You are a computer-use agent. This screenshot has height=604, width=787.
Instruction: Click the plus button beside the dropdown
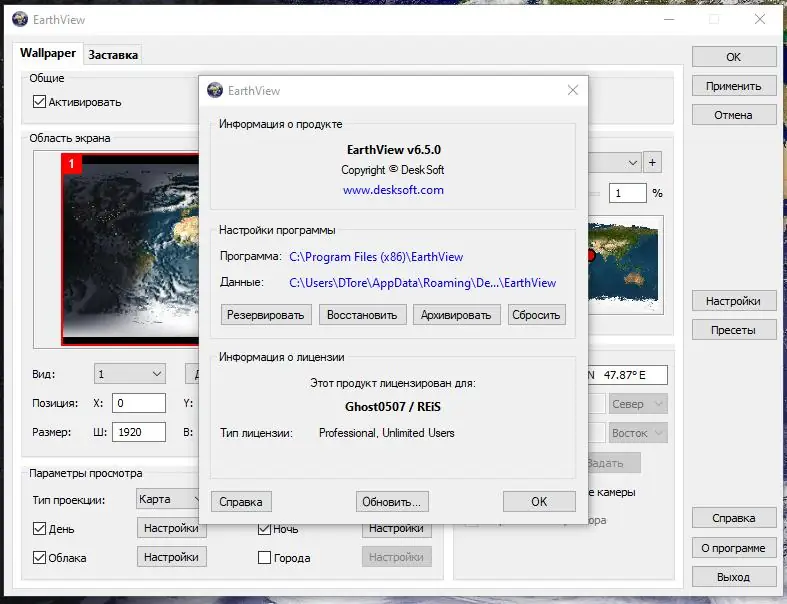pos(652,163)
